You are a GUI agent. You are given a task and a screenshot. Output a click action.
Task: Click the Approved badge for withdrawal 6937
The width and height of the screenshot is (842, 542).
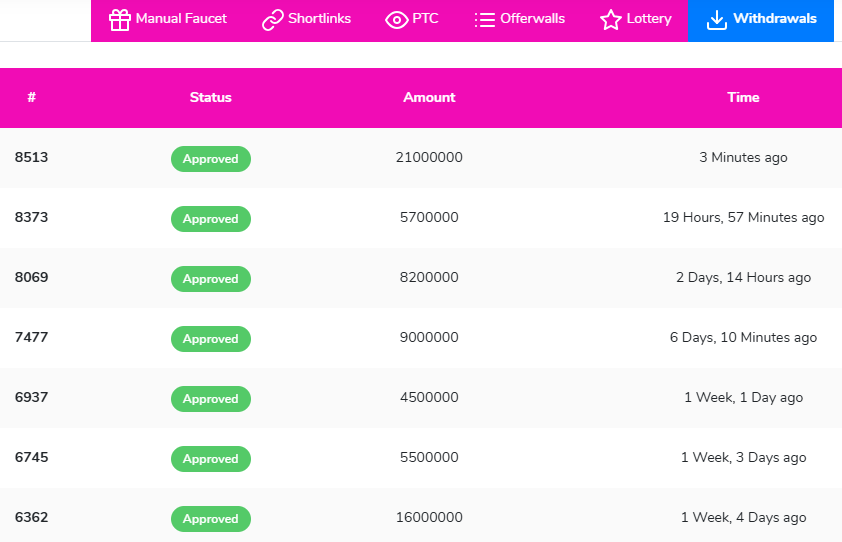click(x=210, y=399)
